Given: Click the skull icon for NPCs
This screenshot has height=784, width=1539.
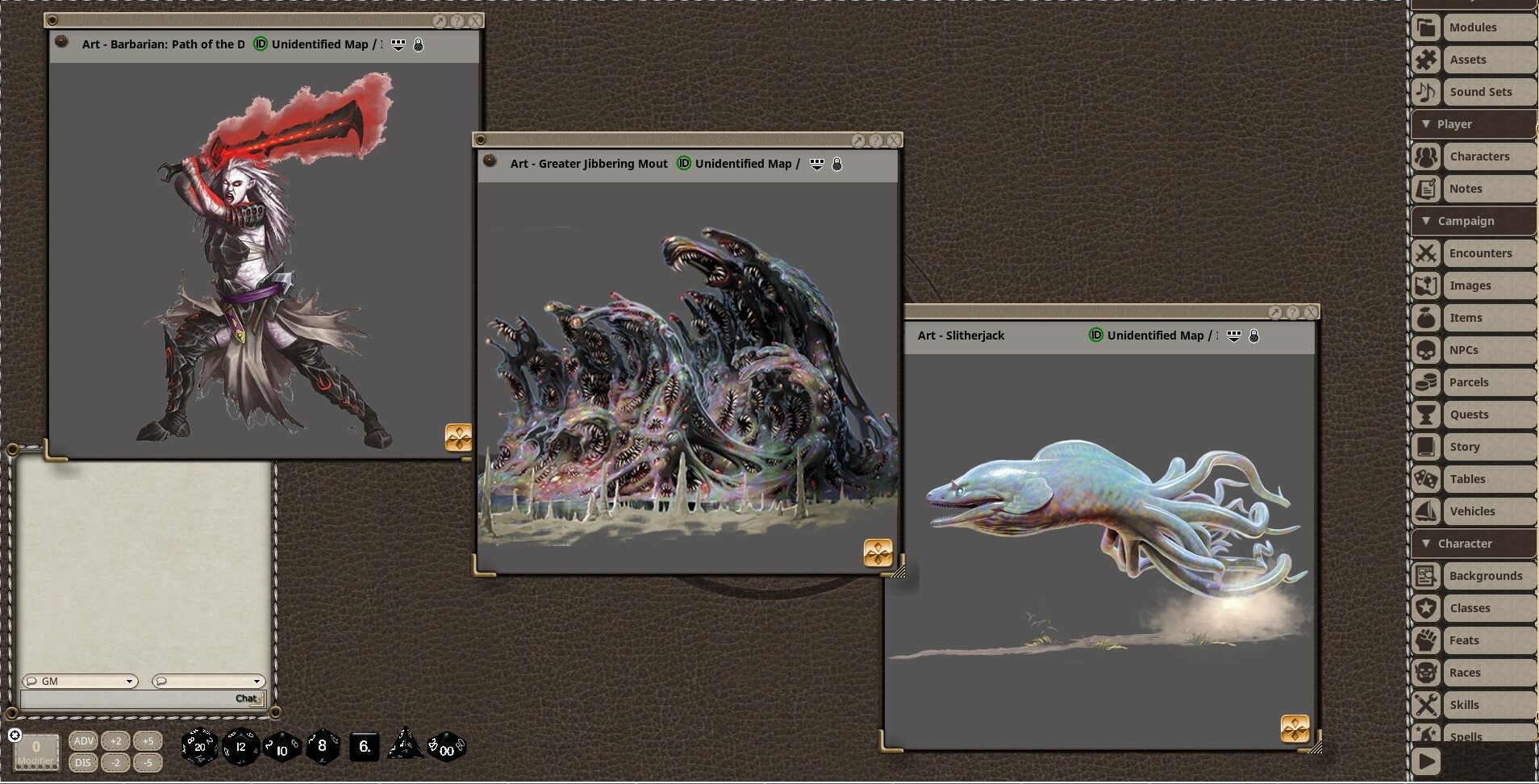Looking at the screenshot, I should 1427,349.
